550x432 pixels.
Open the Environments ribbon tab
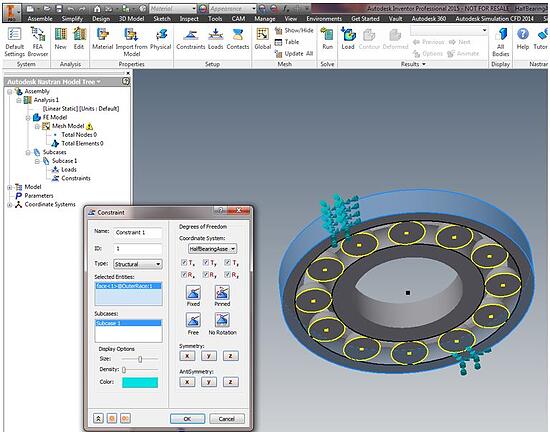point(324,19)
